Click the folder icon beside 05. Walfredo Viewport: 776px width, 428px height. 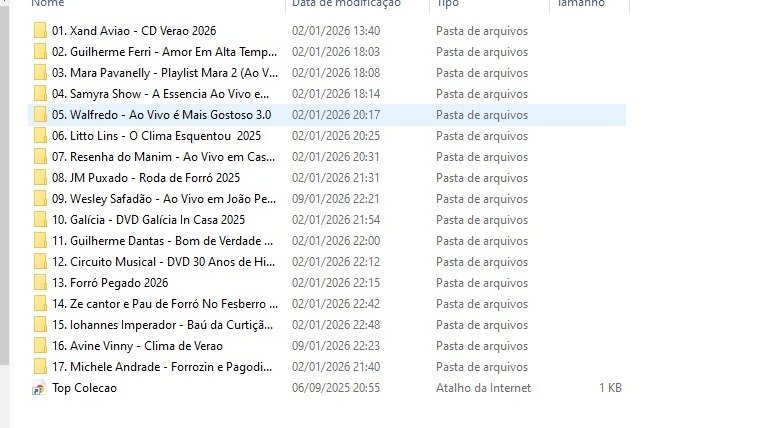(40, 115)
